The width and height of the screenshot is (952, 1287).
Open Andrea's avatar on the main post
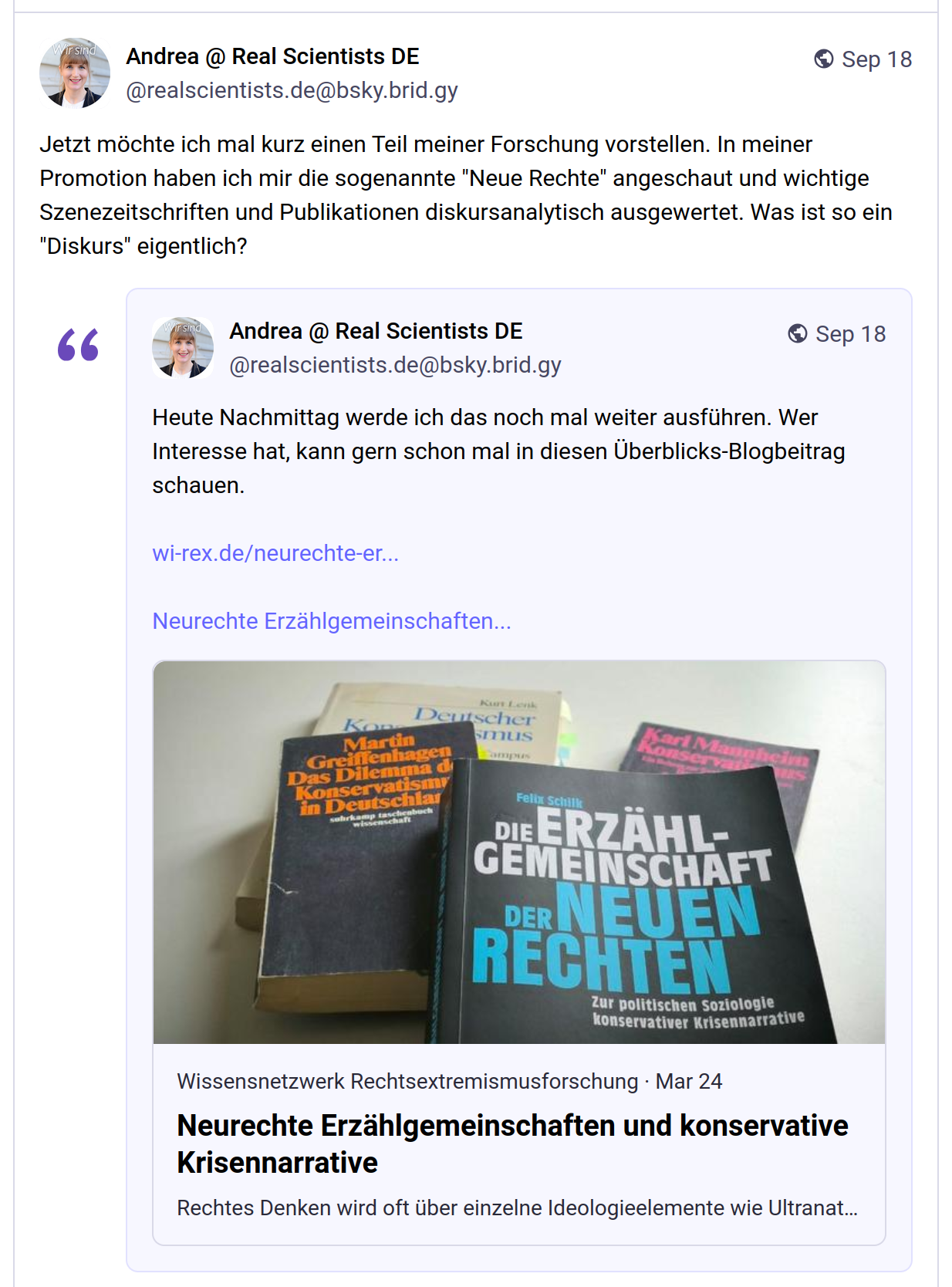click(x=75, y=73)
